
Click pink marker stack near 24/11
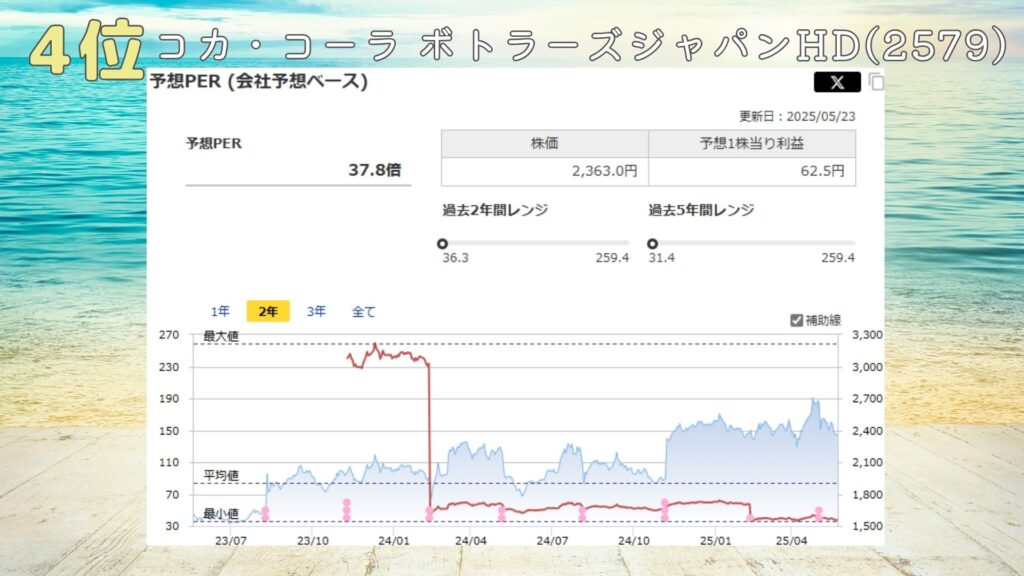coord(664,509)
